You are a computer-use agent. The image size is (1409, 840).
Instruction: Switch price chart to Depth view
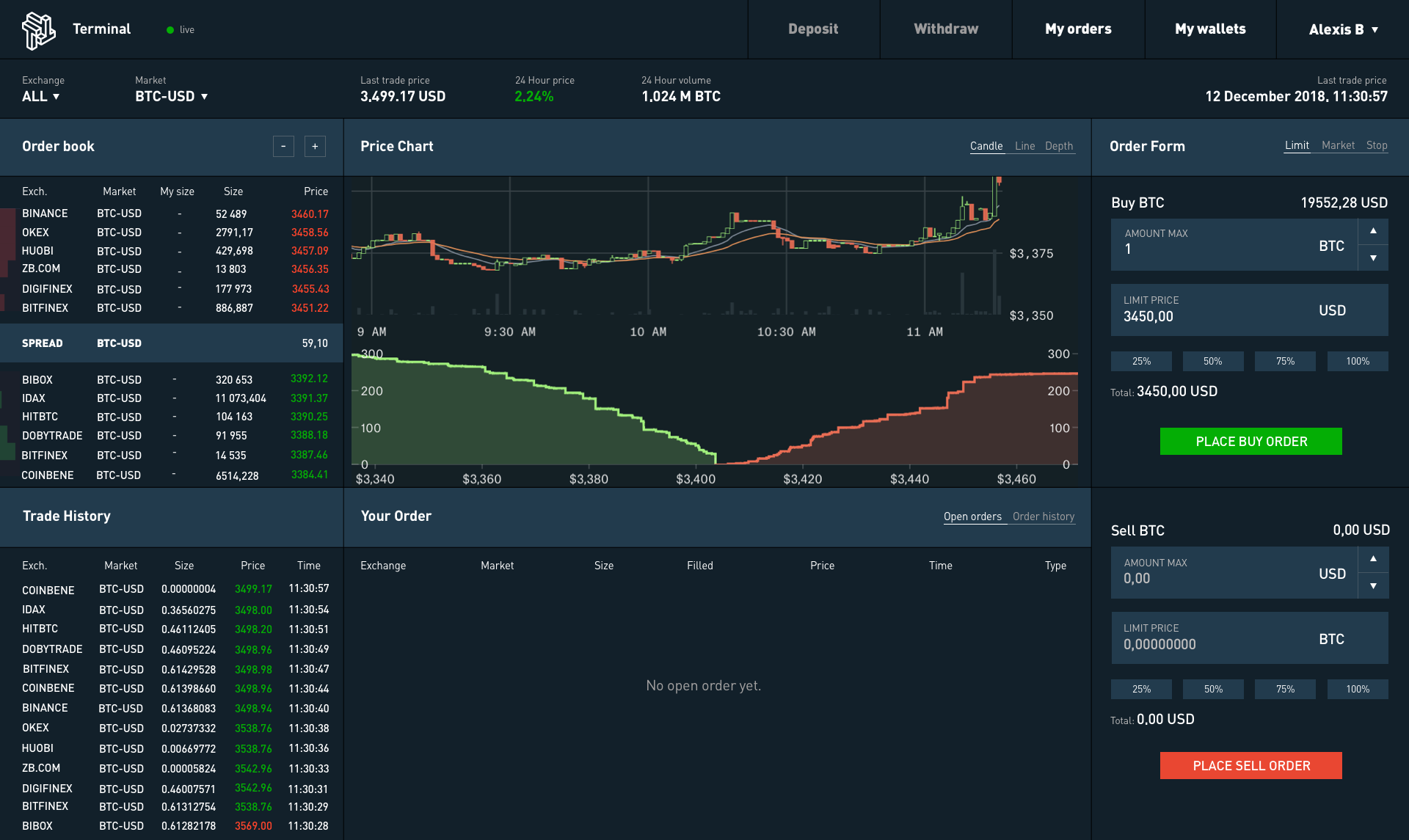(x=1059, y=146)
